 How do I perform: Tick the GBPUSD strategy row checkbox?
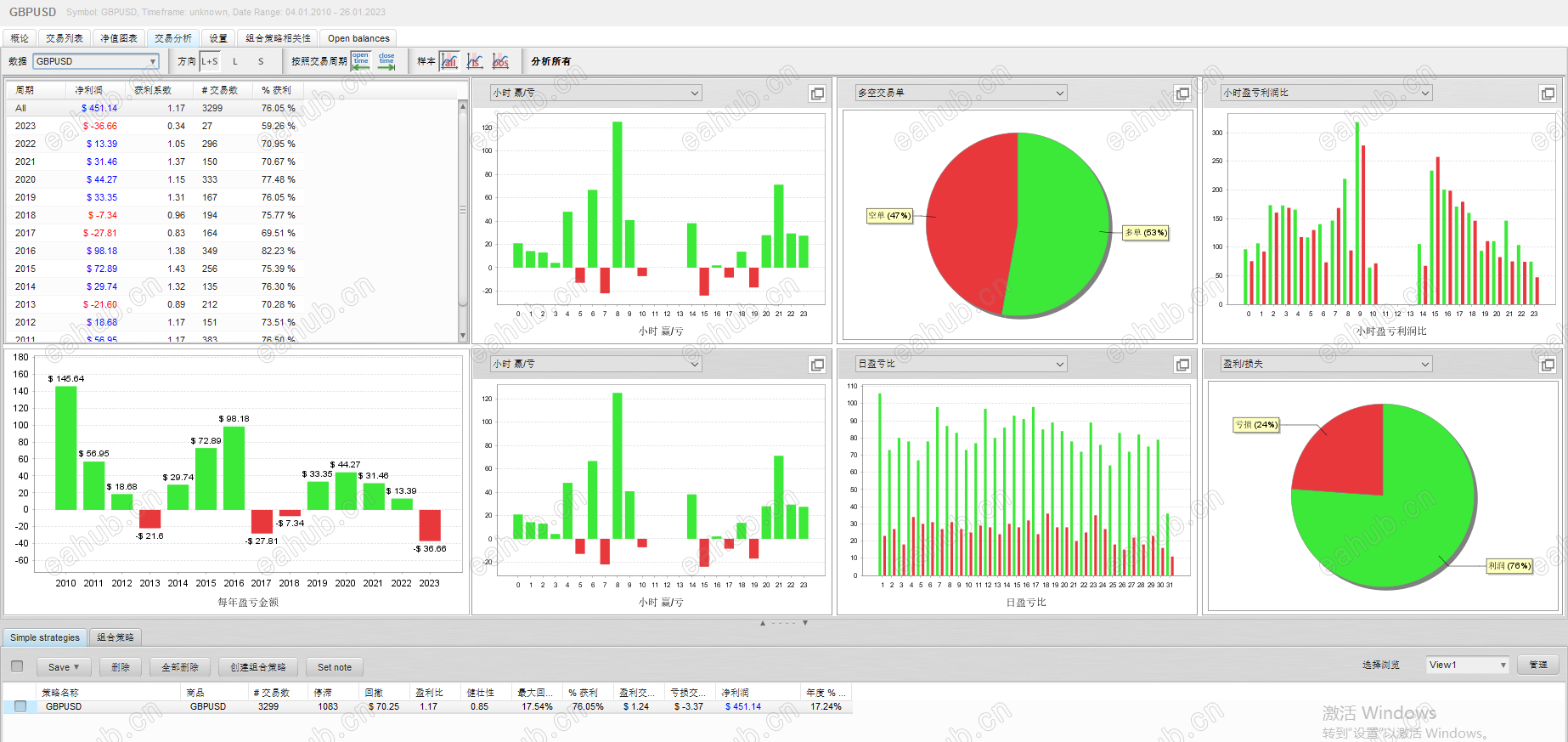click(x=20, y=706)
